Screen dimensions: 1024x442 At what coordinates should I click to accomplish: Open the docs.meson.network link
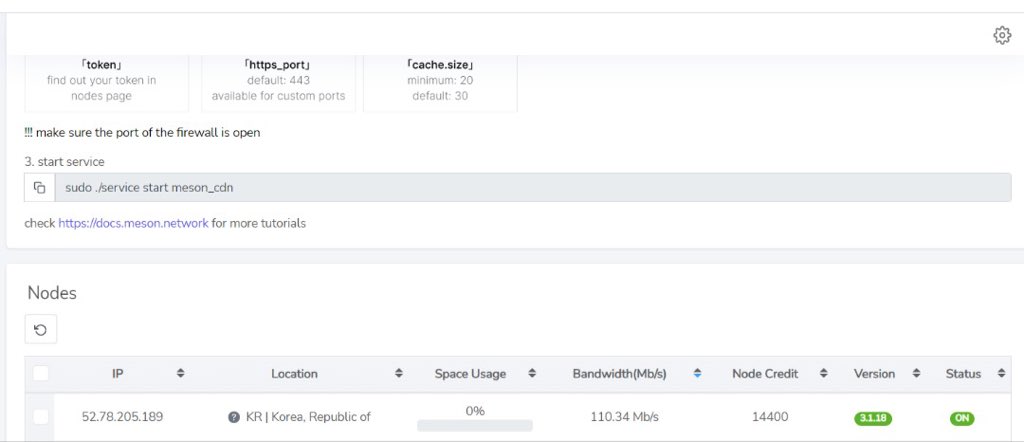(133, 223)
